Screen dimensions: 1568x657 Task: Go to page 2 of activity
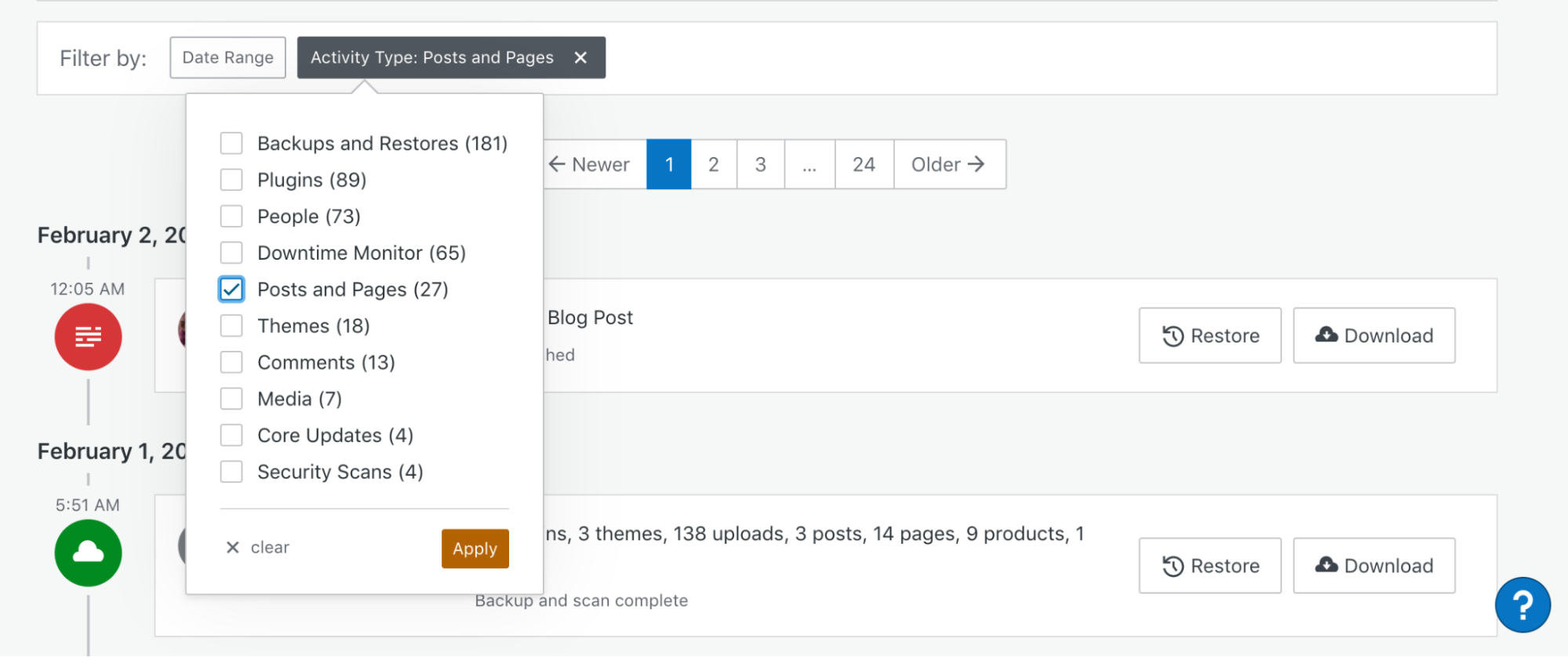713,164
